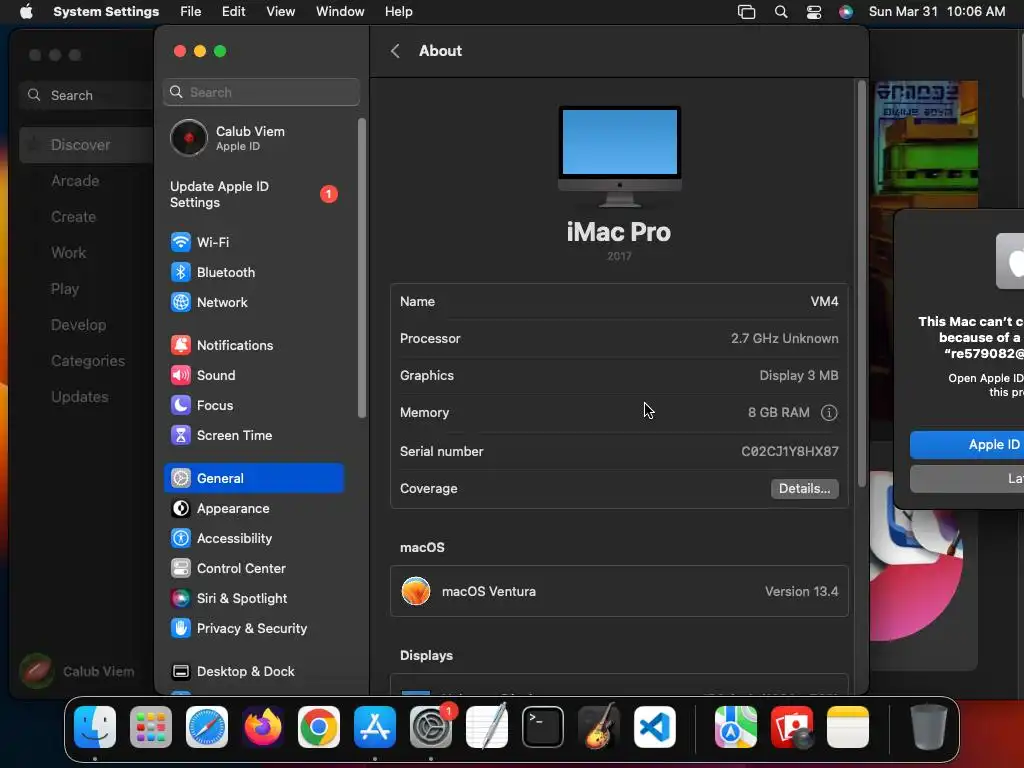The image size is (1024, 768).
Task: Open Notifications bell icon
Action: point(181,345)
